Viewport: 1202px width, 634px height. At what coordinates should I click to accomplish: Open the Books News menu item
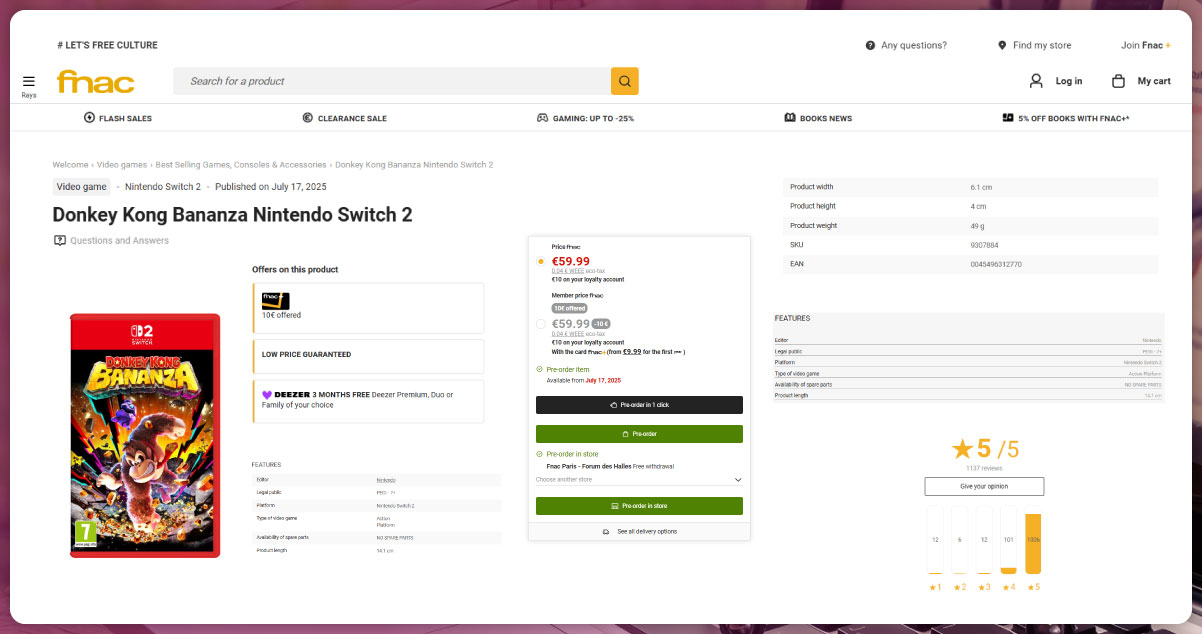pyautogui.click(x=818, y=118)
